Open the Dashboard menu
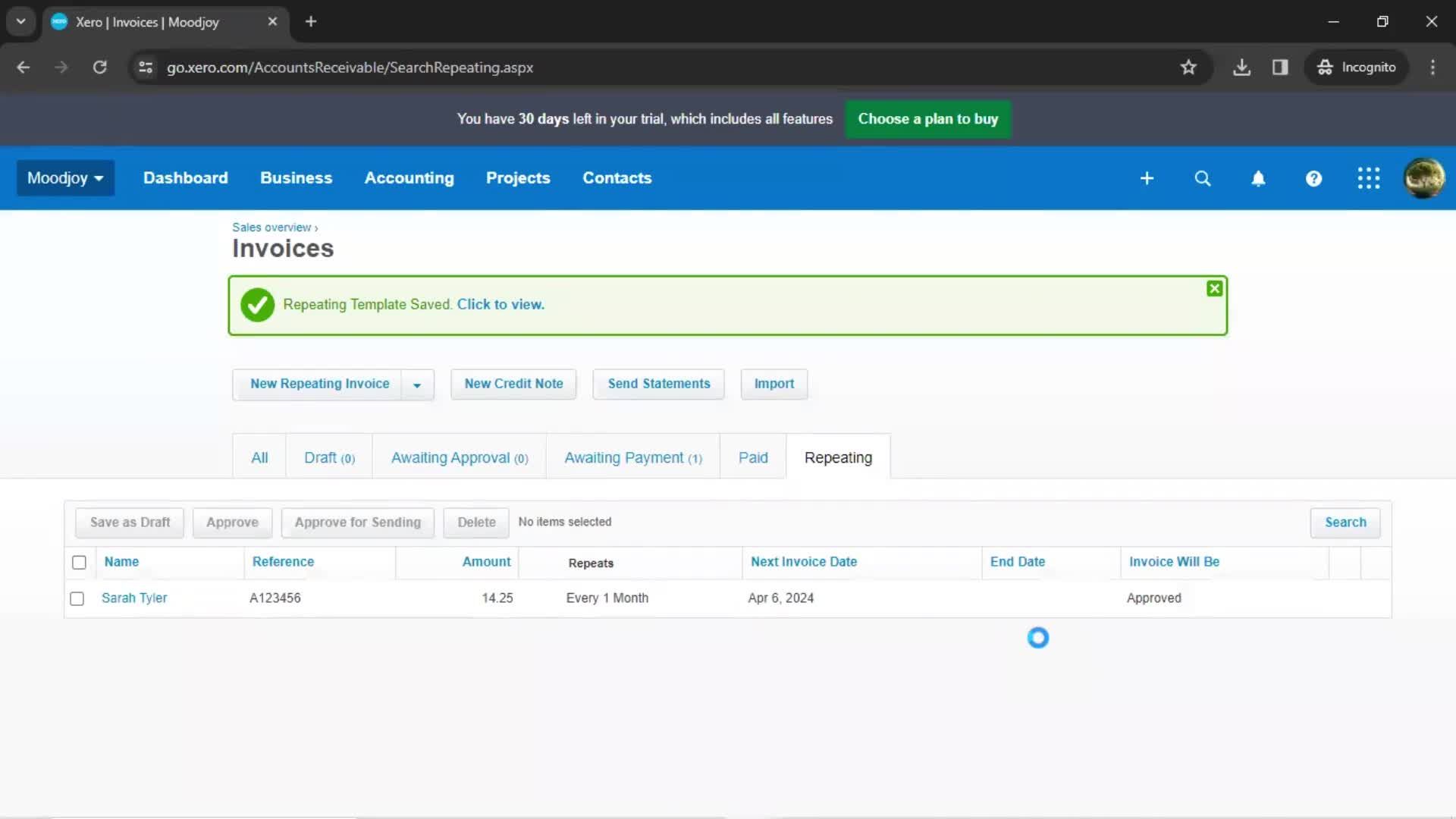The height and width of the screenshot is (819, 1456). (186, 178)
